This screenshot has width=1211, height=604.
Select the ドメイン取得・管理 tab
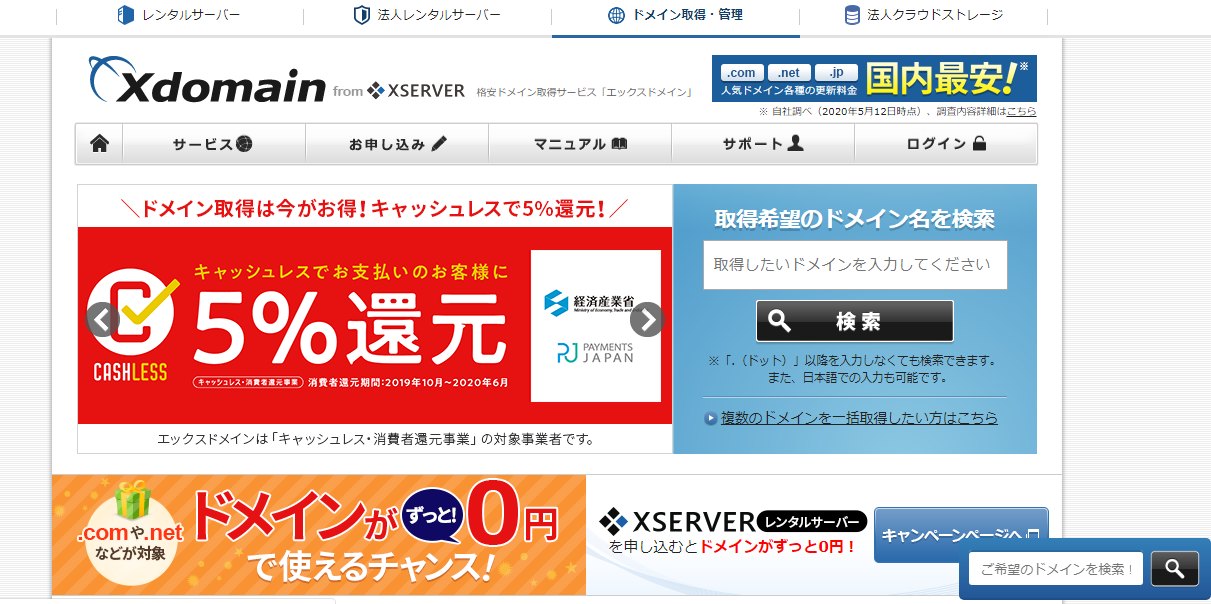675,16
